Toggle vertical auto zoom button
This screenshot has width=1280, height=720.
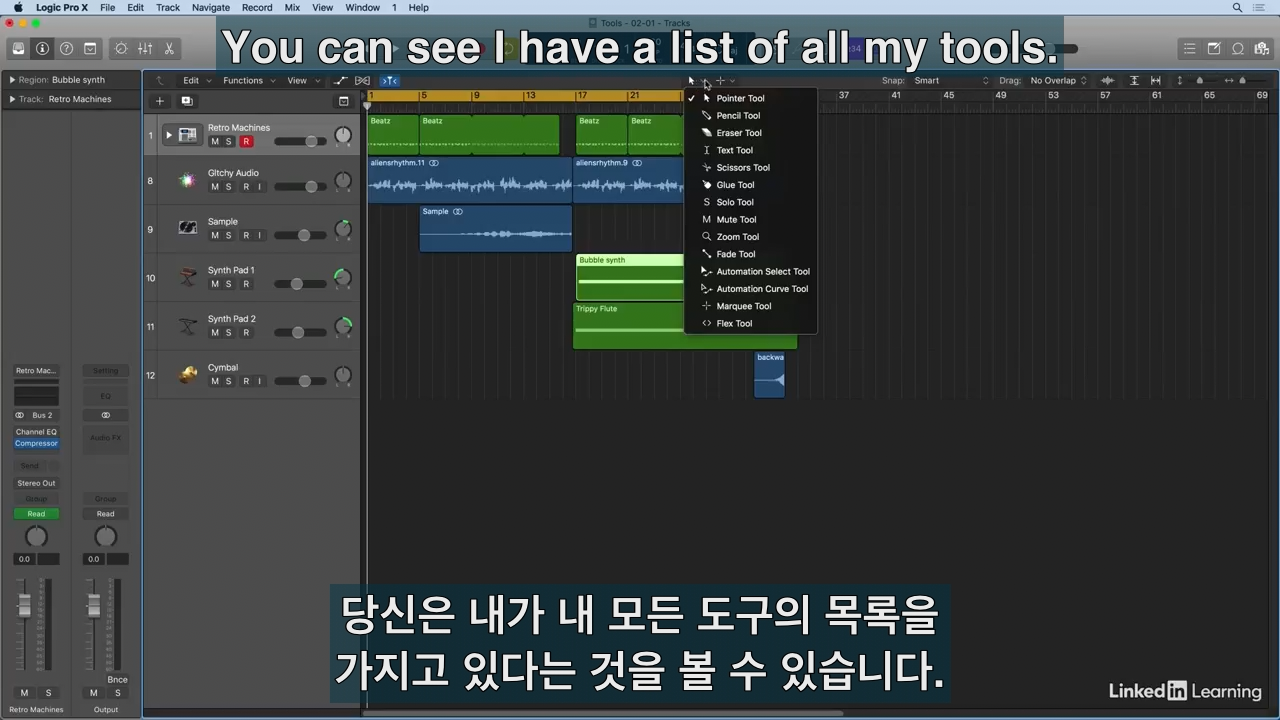(x=1134, y=80)
